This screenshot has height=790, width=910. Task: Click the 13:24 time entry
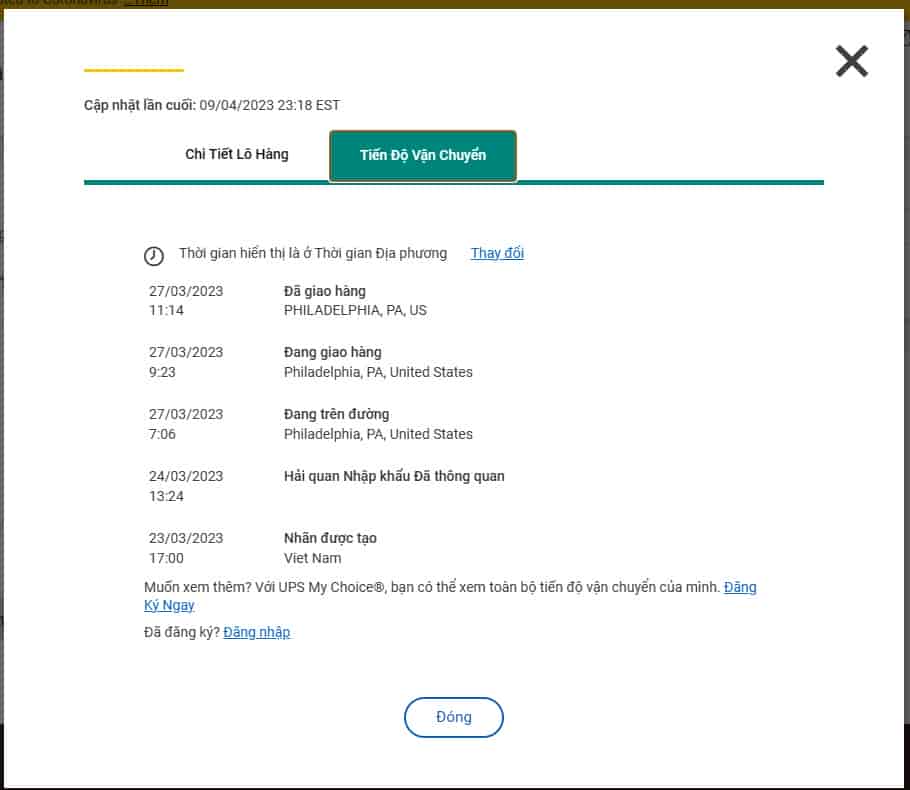coord(166,496)
